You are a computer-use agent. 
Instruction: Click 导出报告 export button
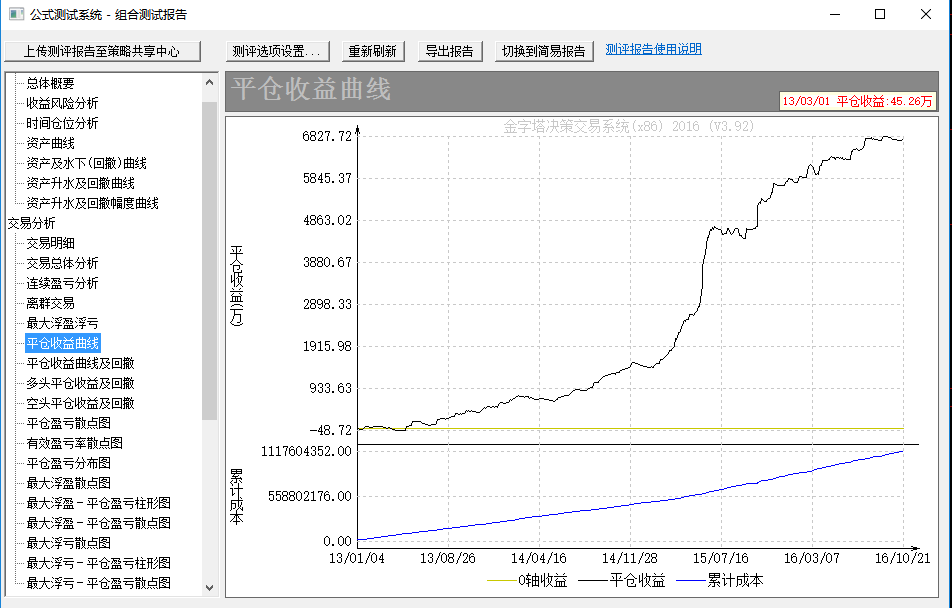449,51
